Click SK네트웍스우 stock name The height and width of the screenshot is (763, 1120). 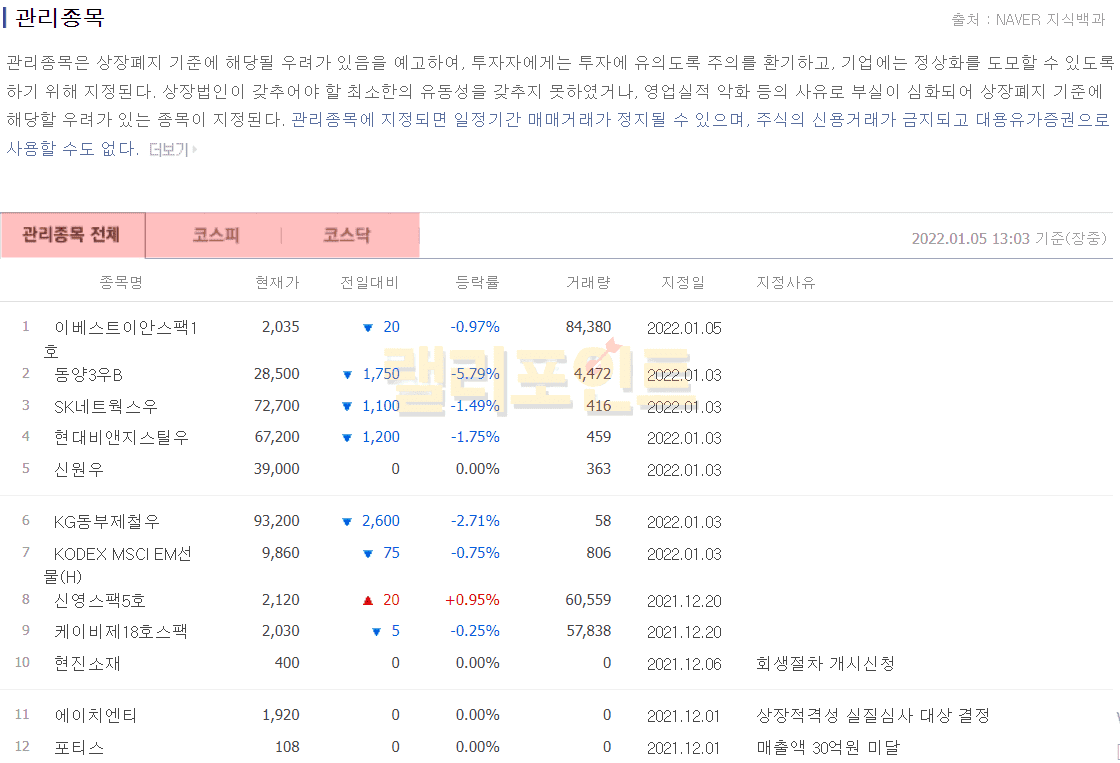click(106, 407)
